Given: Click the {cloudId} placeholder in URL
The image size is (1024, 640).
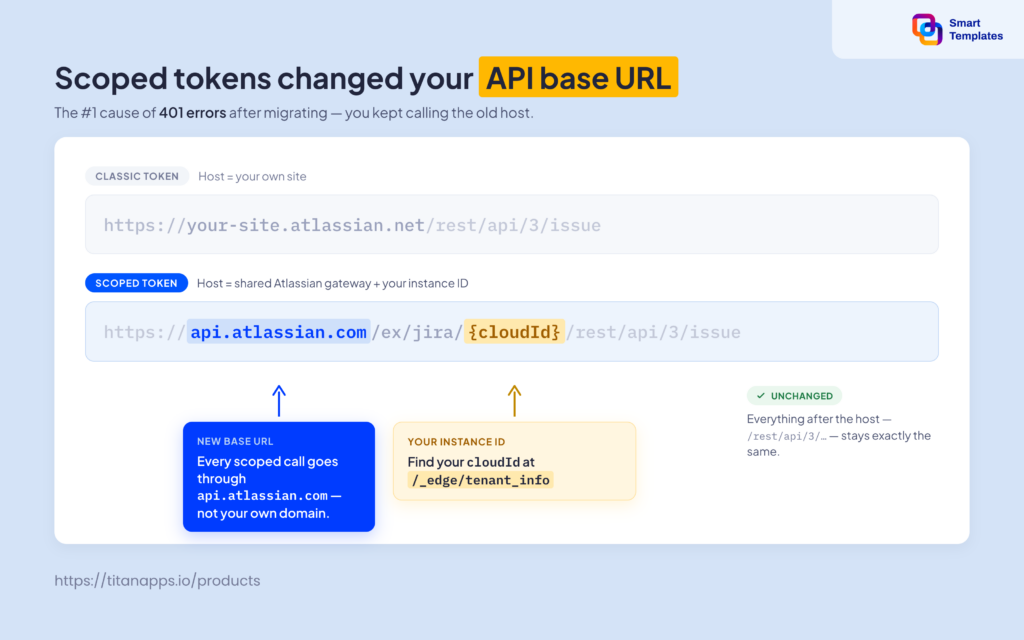Looking at the screenshot, I should 514,332.
